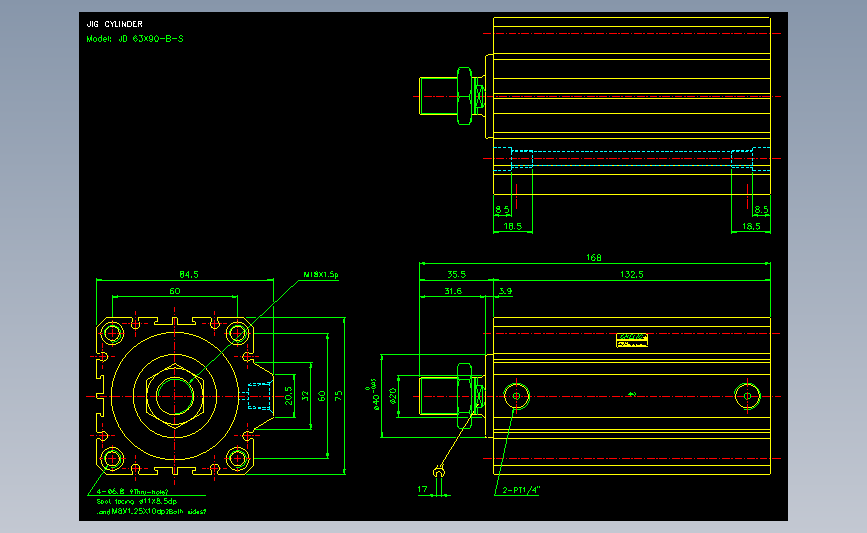
Task: Click the 35.5 dimension value
Action: [x=456, y=274]
